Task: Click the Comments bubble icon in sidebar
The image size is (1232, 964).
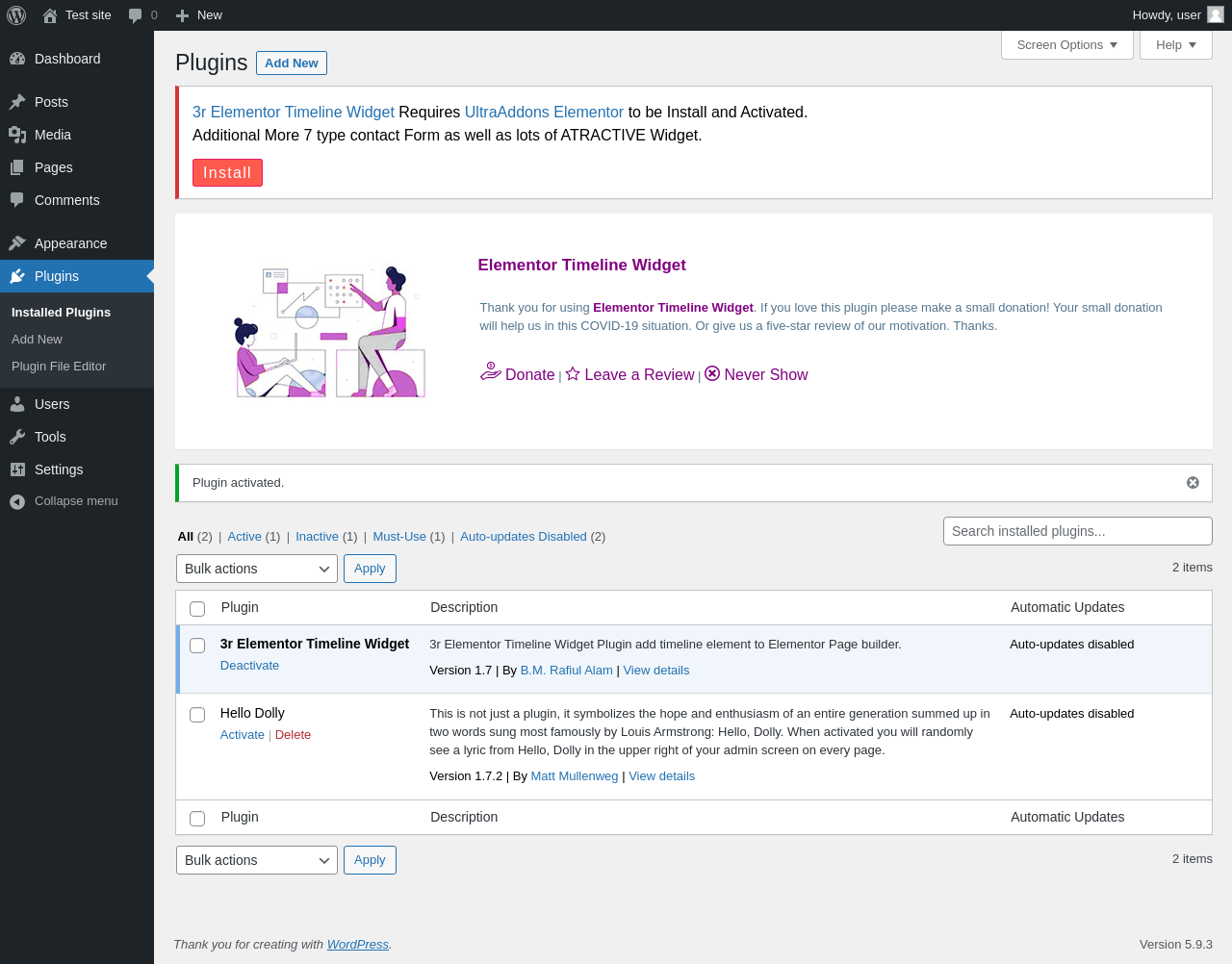Action: pyautogui.click(x=17, y=200)
